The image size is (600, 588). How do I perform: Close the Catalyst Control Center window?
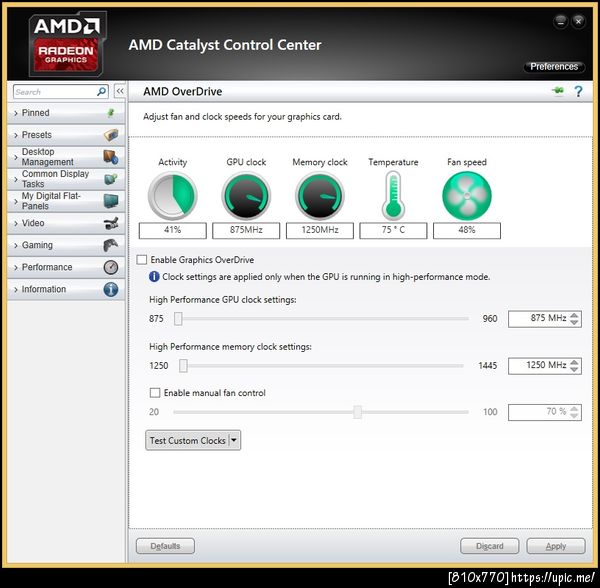579,21
